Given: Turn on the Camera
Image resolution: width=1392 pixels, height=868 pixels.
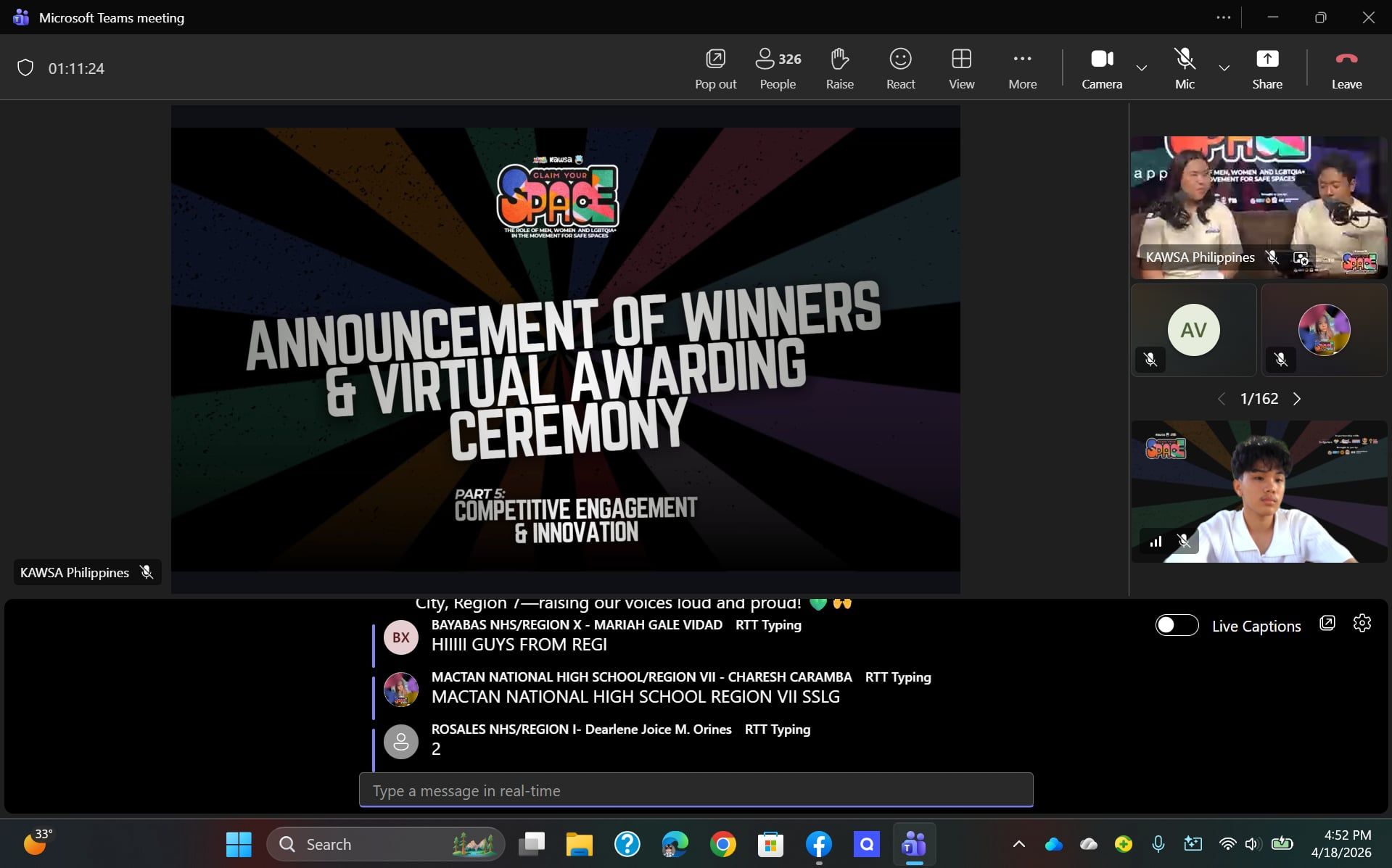Looking at the screenshot, I should coord(1102,69).
